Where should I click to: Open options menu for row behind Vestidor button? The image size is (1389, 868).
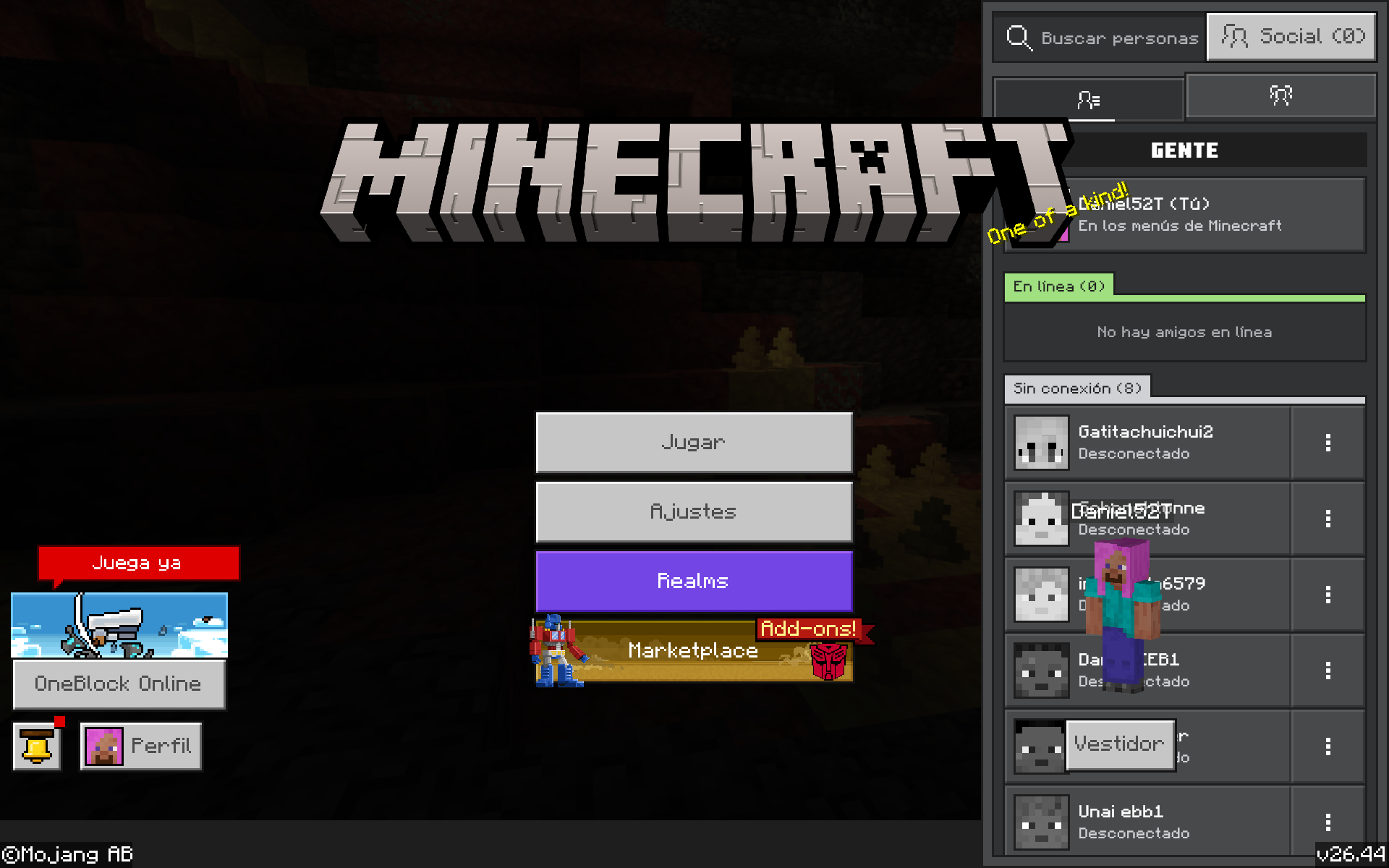point(1328,746)
